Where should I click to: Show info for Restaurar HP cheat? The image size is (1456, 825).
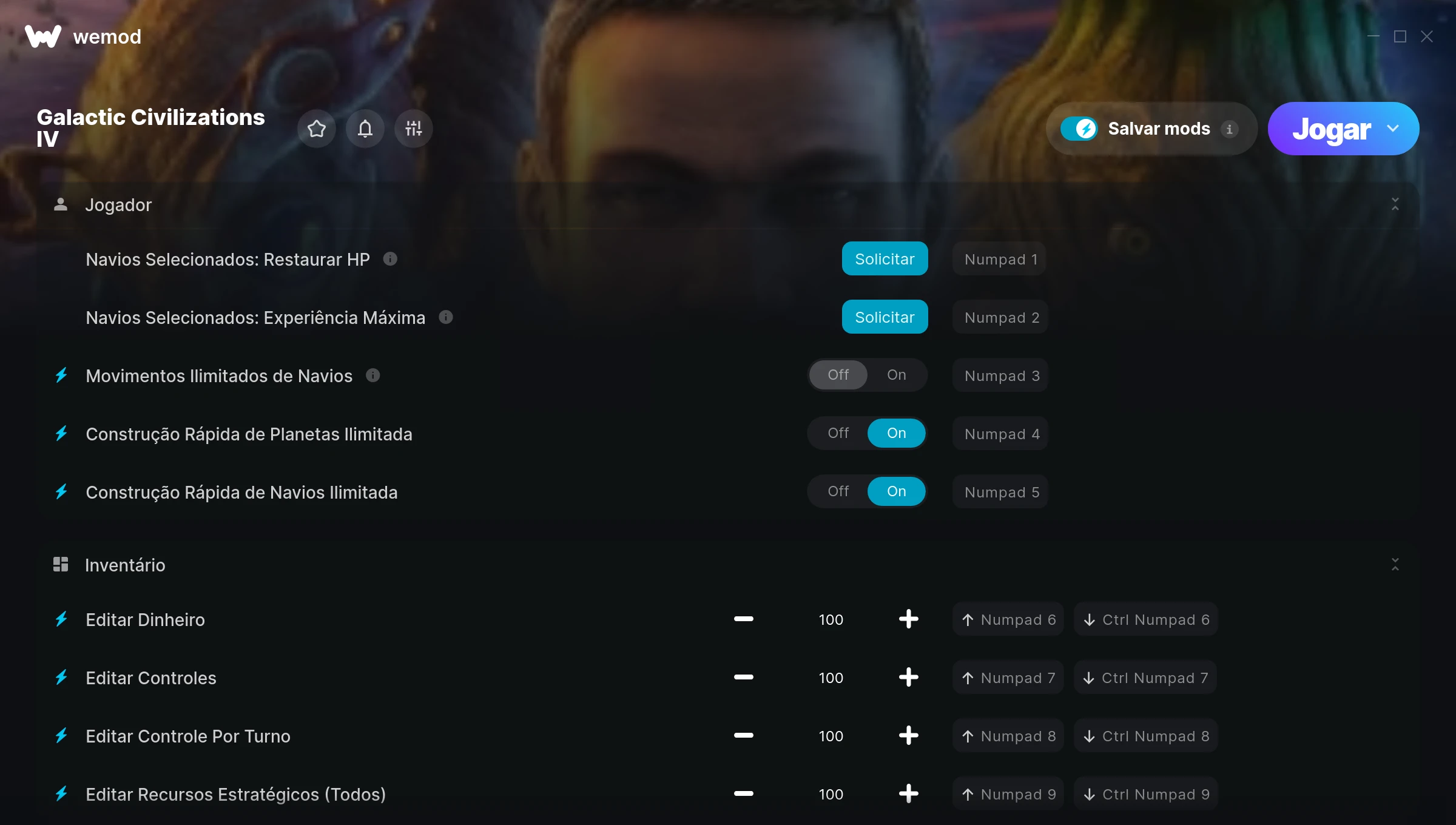[x=390, y=259]
